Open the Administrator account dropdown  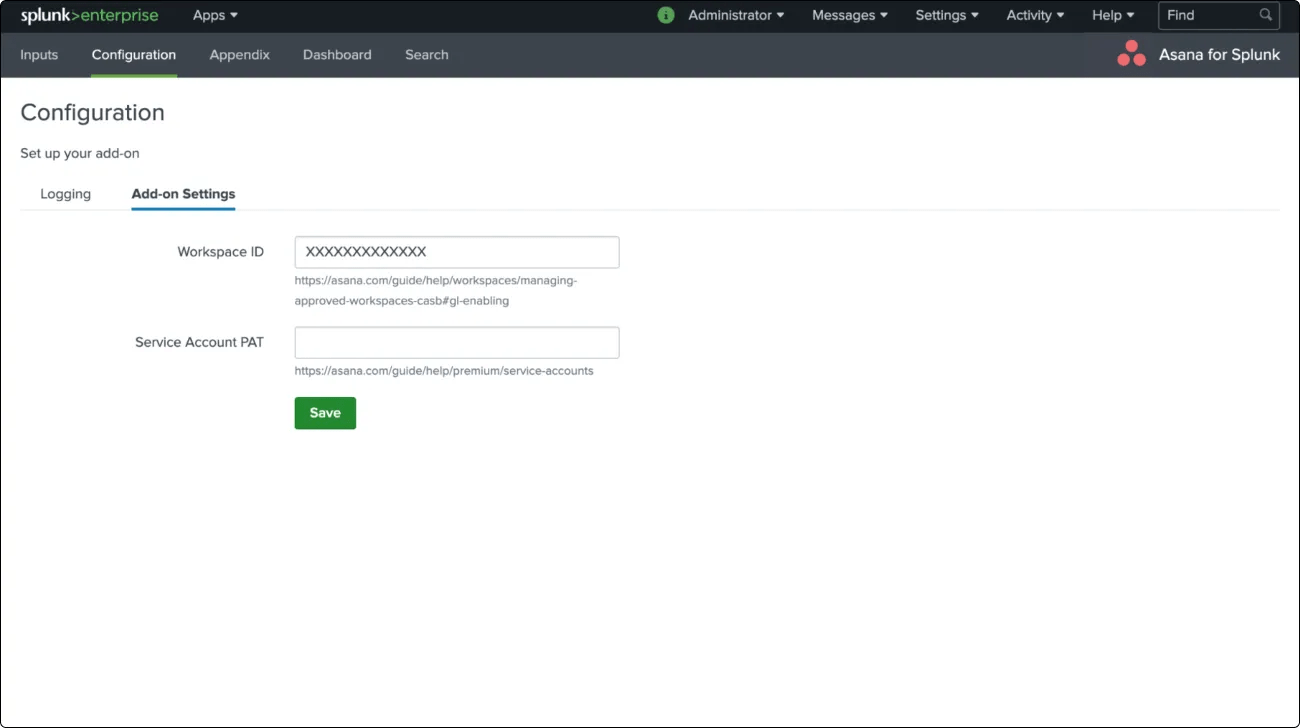click(x=729, y=15)
